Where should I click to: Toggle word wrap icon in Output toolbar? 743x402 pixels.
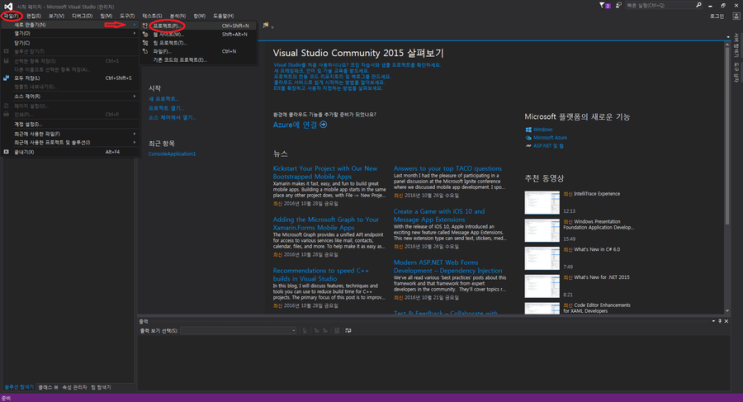348,330
